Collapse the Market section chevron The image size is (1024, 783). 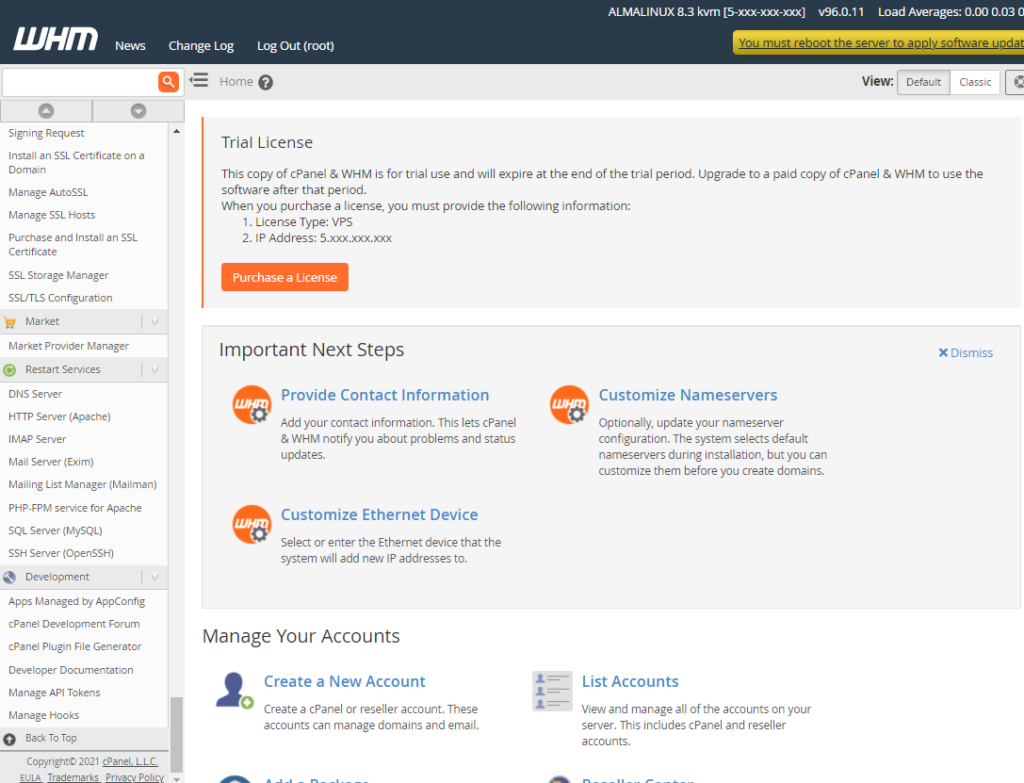pyautogui.click(x=154, y=322)
